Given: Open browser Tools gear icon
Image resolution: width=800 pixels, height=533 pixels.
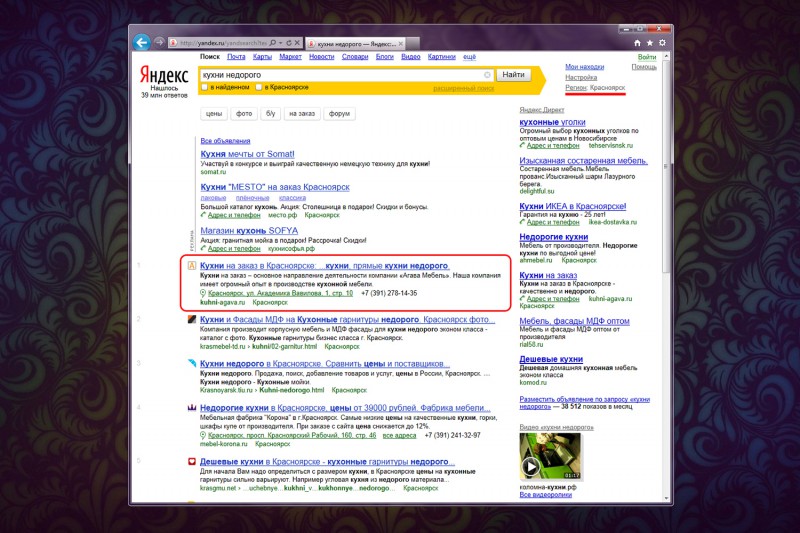Looking at the screenshot, I should point(662,43).
